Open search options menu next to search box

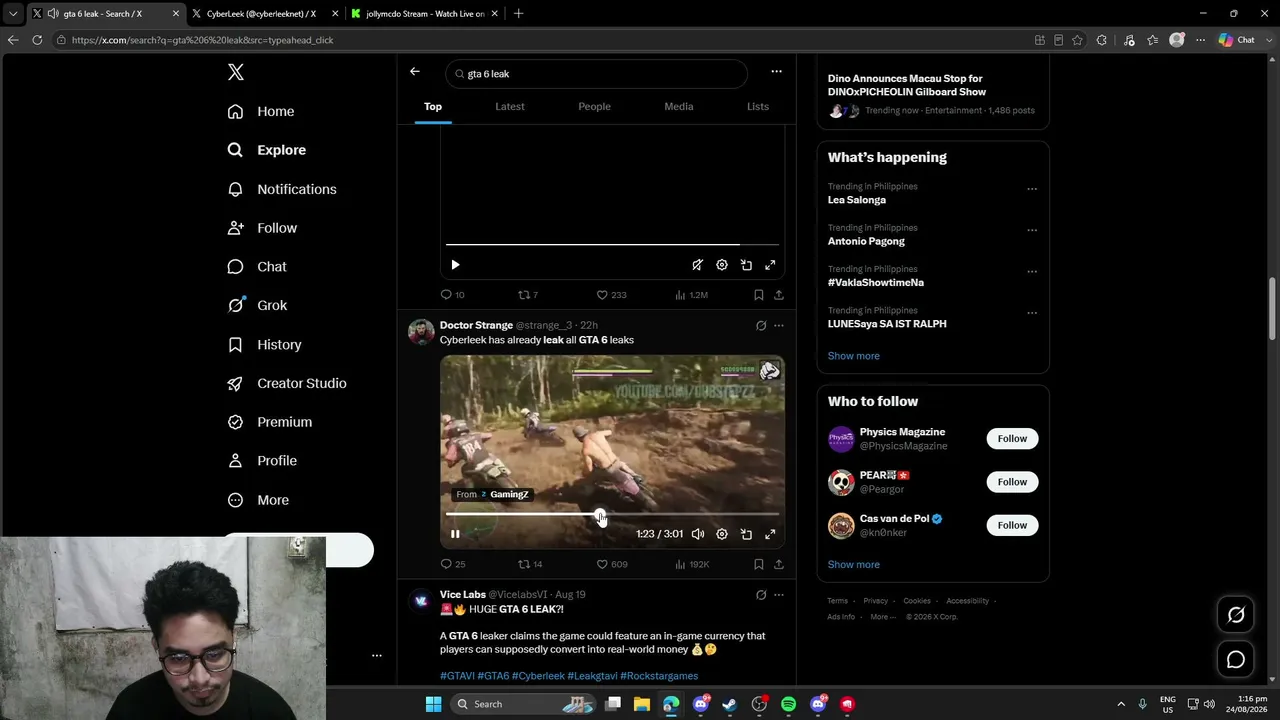(x=776, y=72)
